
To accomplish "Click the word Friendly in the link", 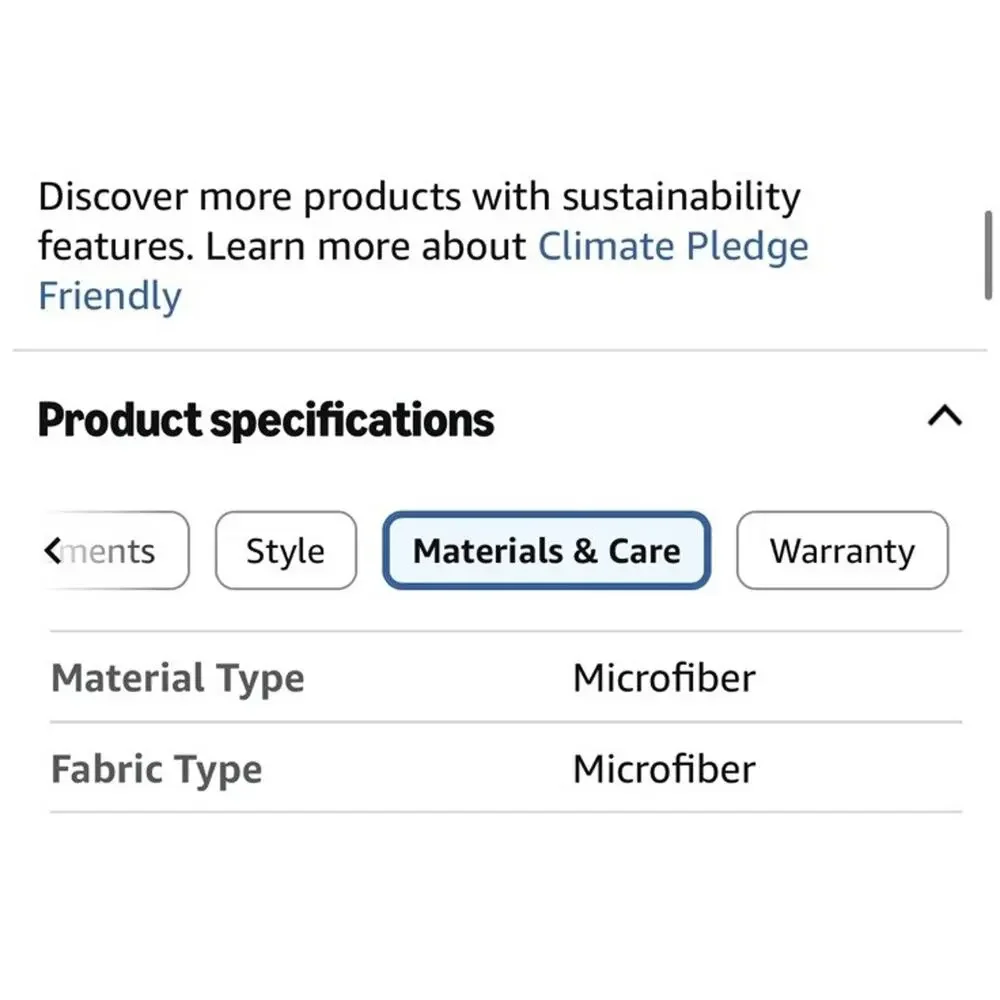I will [110, 296].
